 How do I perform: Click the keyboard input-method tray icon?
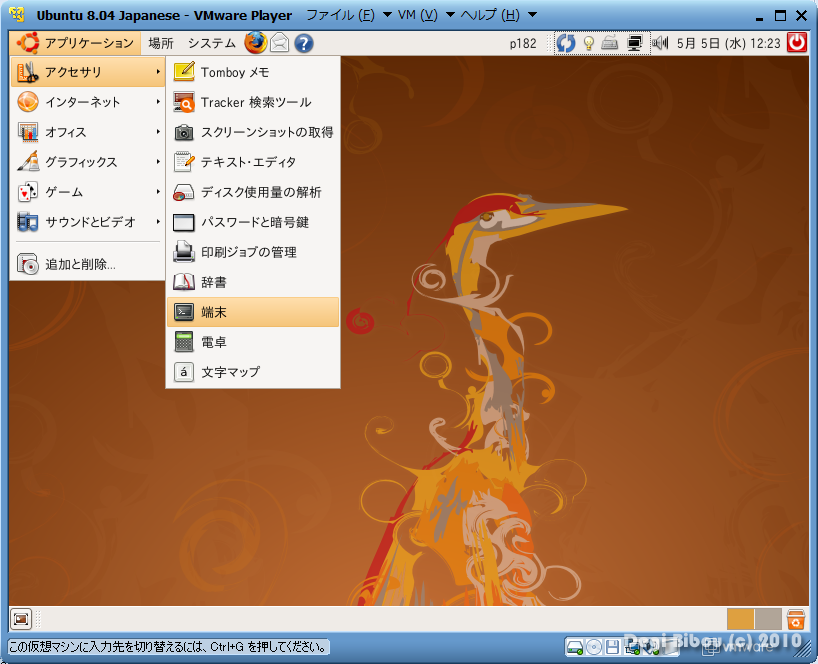[609, 43]
